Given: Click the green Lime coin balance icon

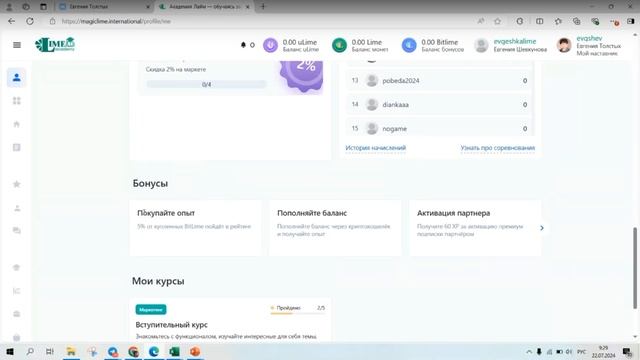Looking at the screenshot, I should click(x=339, y=45).
